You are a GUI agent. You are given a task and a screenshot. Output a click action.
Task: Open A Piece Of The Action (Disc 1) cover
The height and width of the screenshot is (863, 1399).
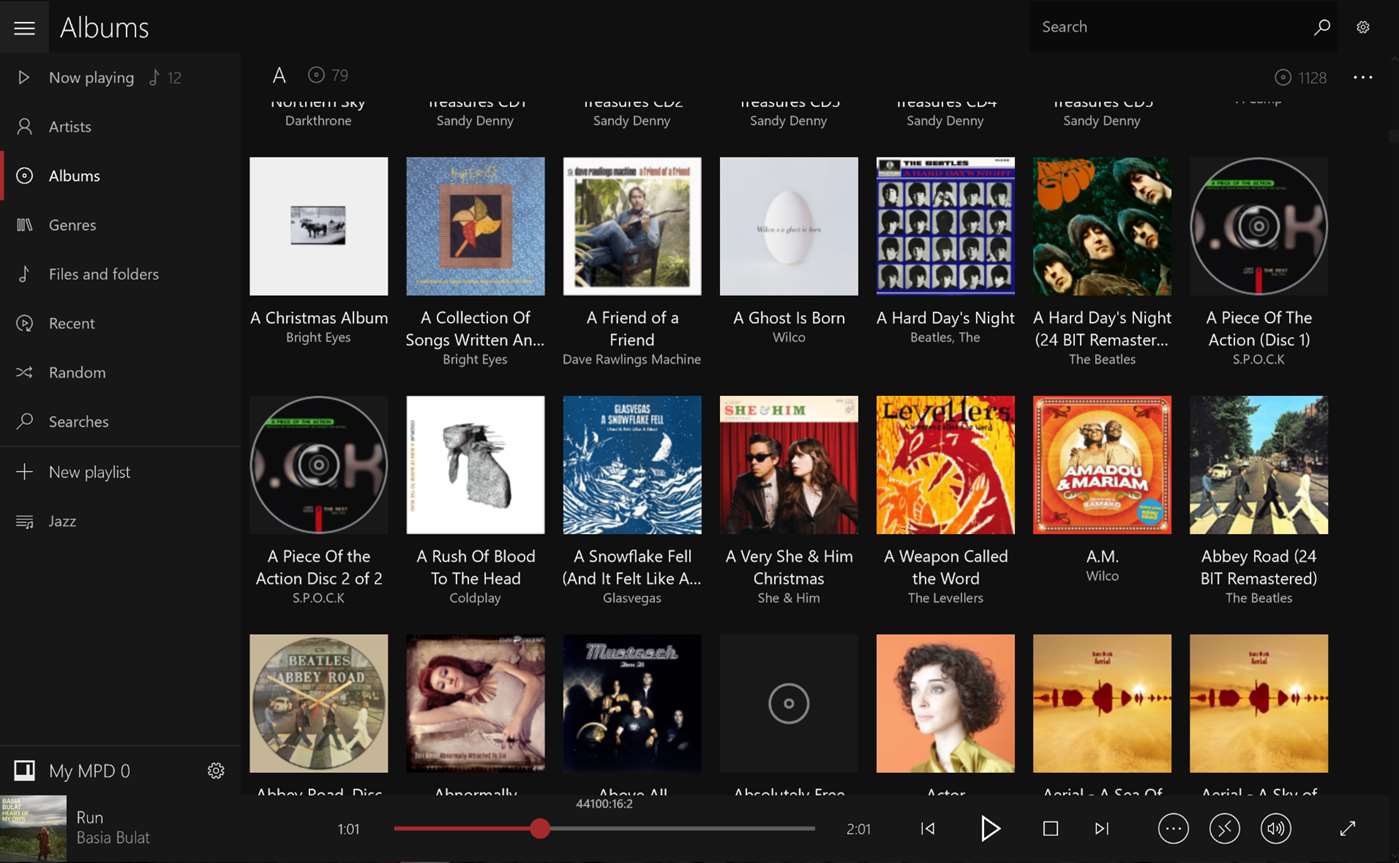pyautogui.click(x=1259, y=226)
